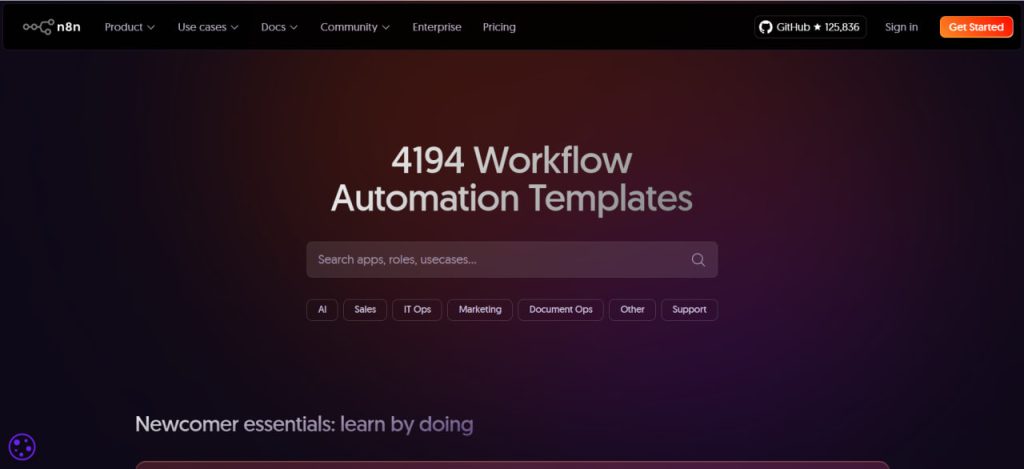Filter templates by the AI category
The image size is (1024, 469).
pyautogui.click(x=322, y=310)
